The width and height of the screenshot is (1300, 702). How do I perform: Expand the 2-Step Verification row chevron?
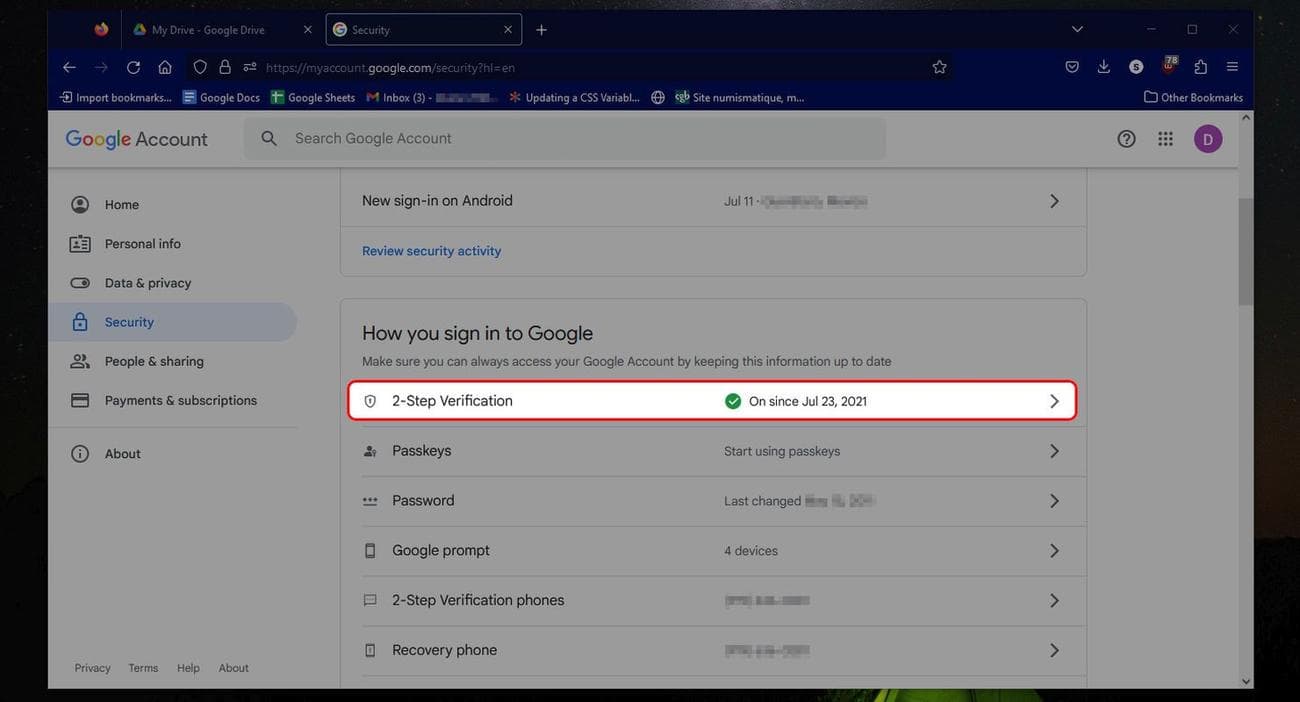(x=1054, y=400)
